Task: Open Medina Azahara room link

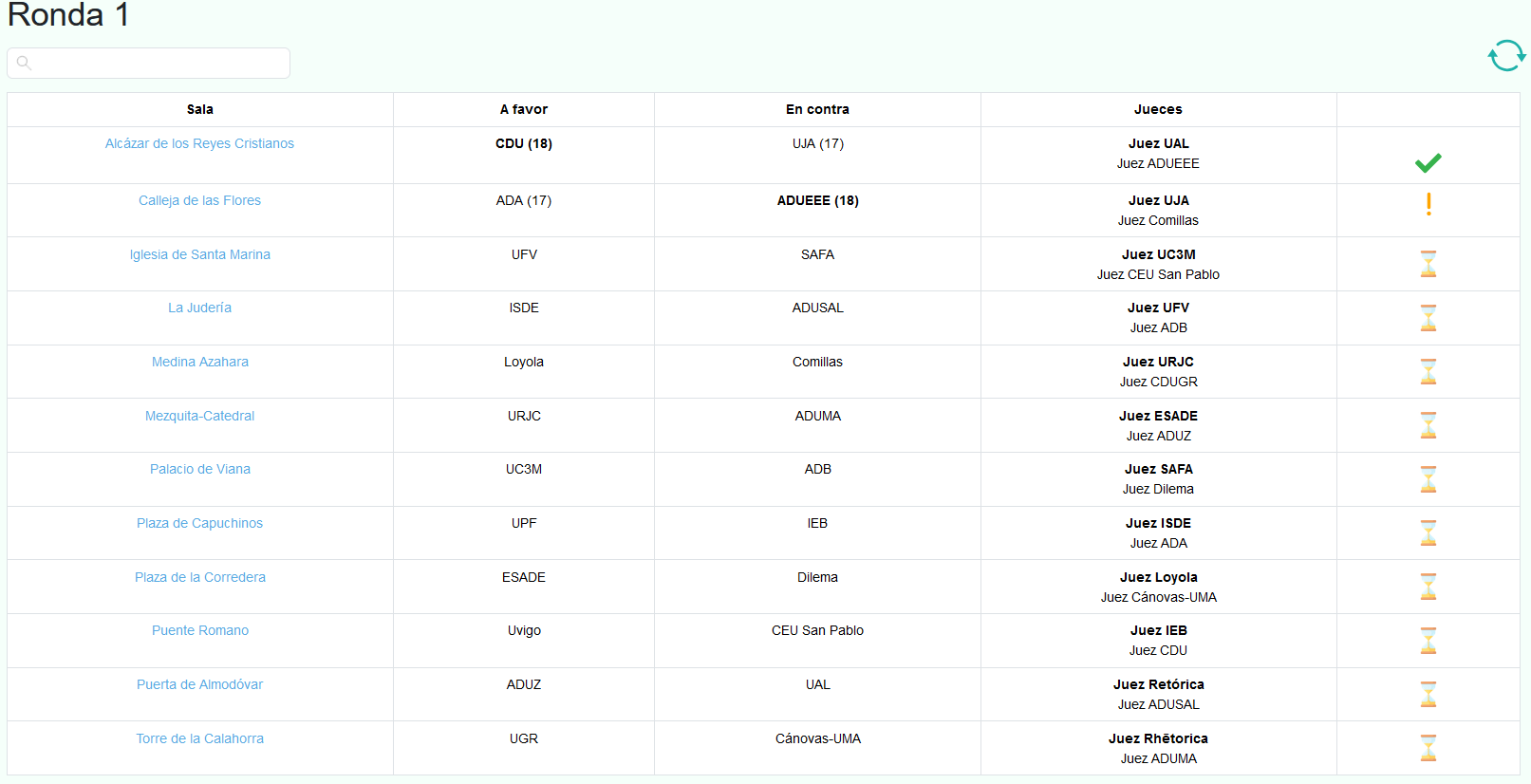Action: tap(199, 362)
